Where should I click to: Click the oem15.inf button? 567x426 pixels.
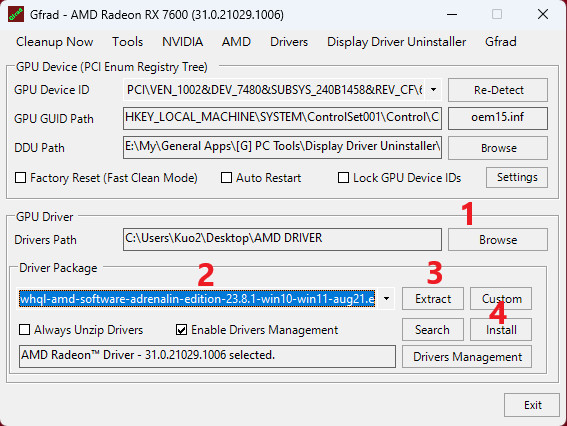click(498, 118)
